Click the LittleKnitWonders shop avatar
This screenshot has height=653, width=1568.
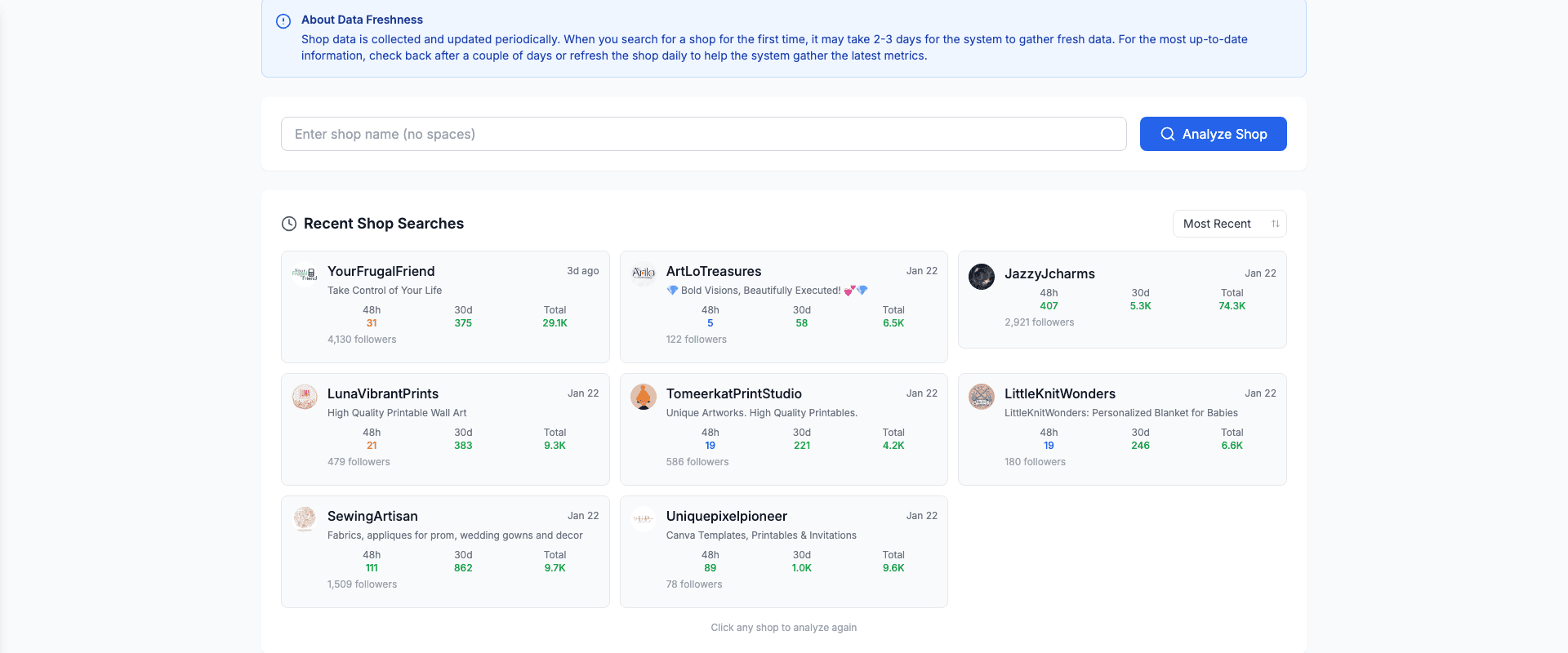pos(982,397)
